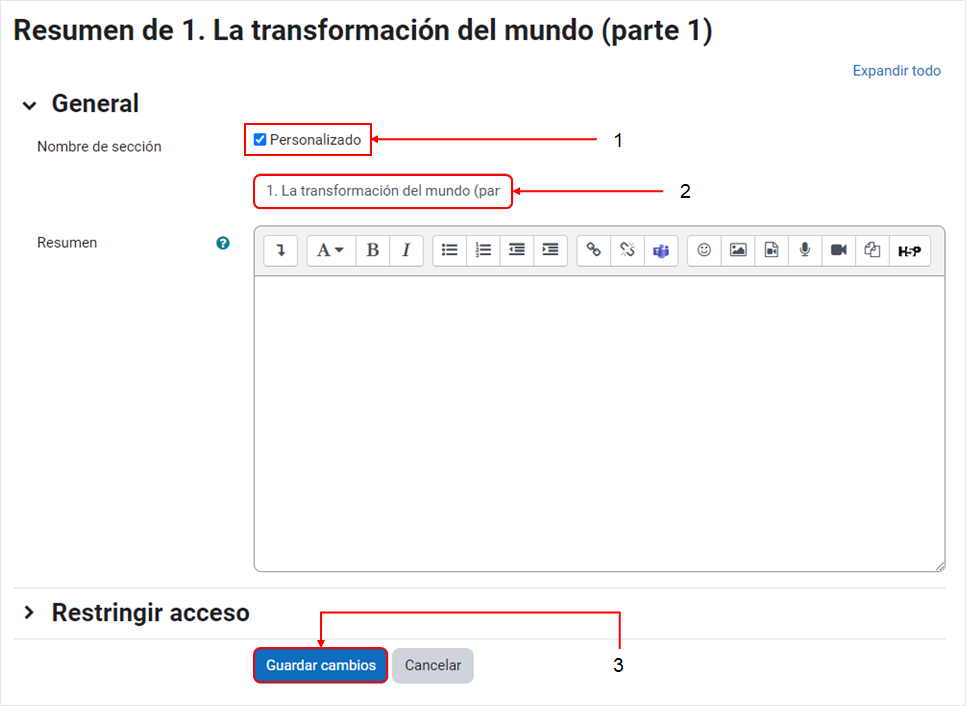Indent the selected text
Screen dimensions: 966x706
click(550, 250)
